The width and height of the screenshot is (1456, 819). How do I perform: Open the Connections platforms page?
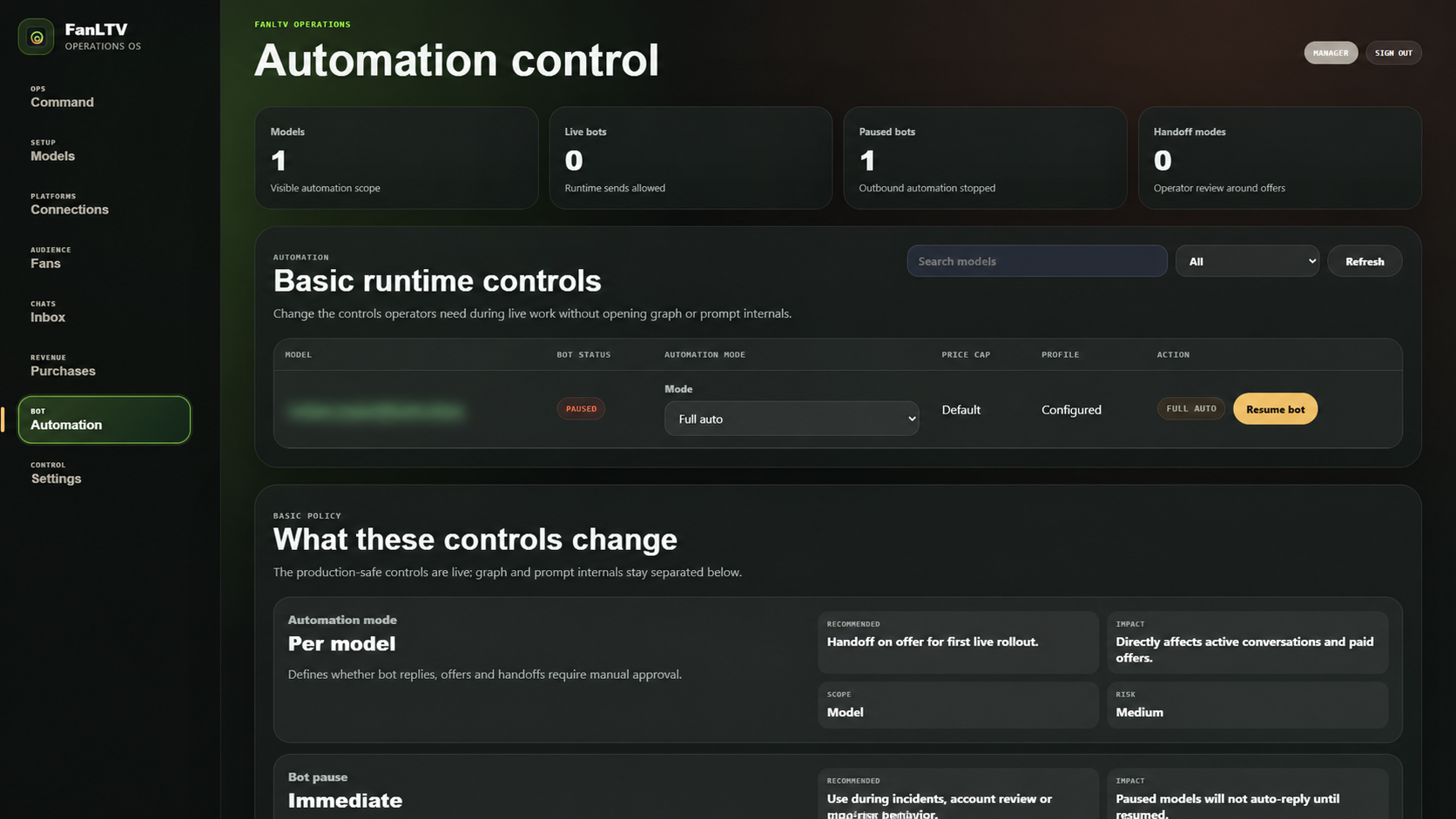click(x=104, y=205)
